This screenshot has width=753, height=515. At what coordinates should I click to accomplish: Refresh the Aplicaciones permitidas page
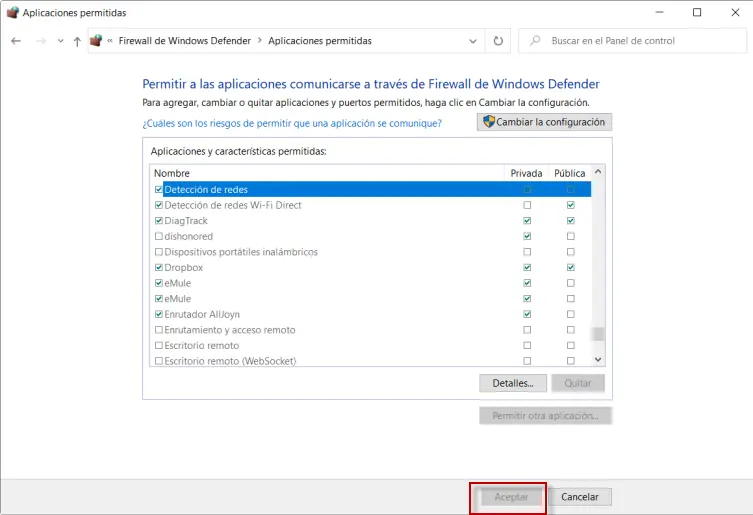tap(498, 41)
